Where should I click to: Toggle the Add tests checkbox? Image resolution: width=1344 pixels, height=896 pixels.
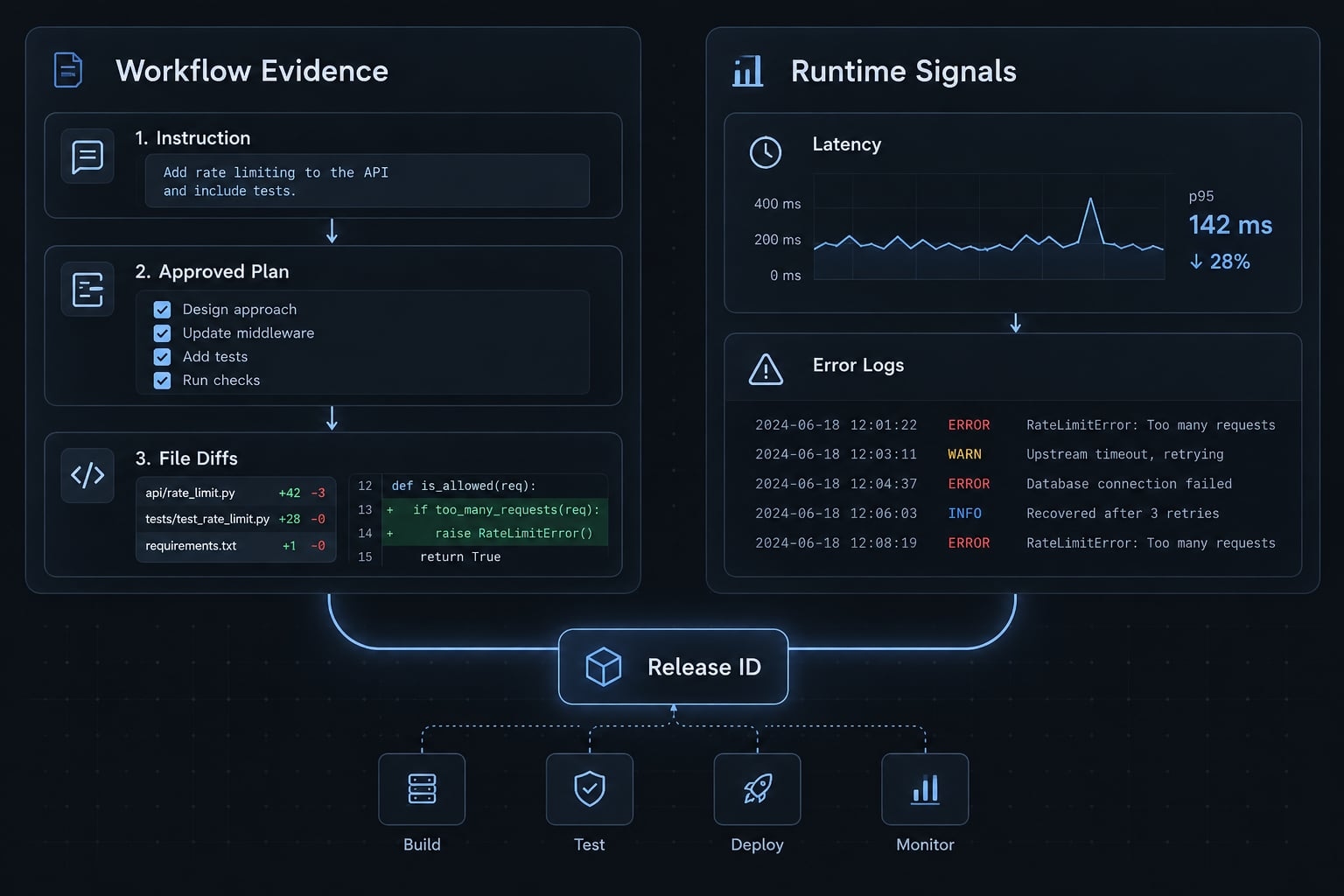(162, 357)
